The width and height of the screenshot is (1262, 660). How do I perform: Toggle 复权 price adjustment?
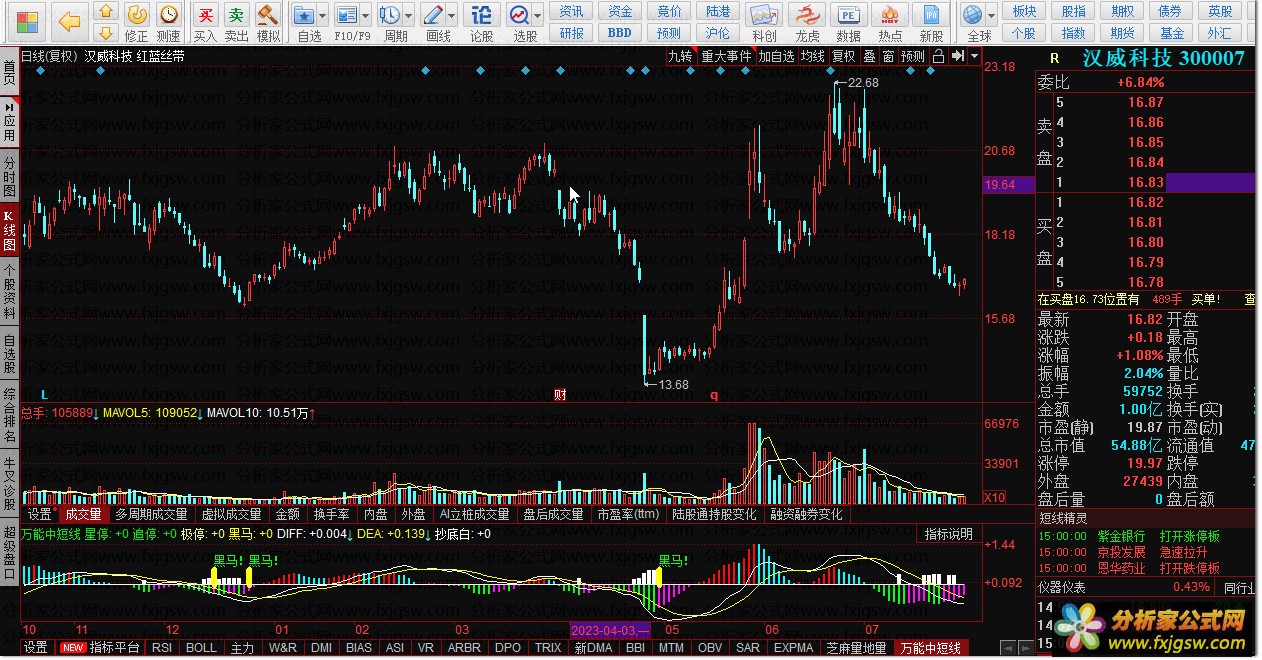843,56
